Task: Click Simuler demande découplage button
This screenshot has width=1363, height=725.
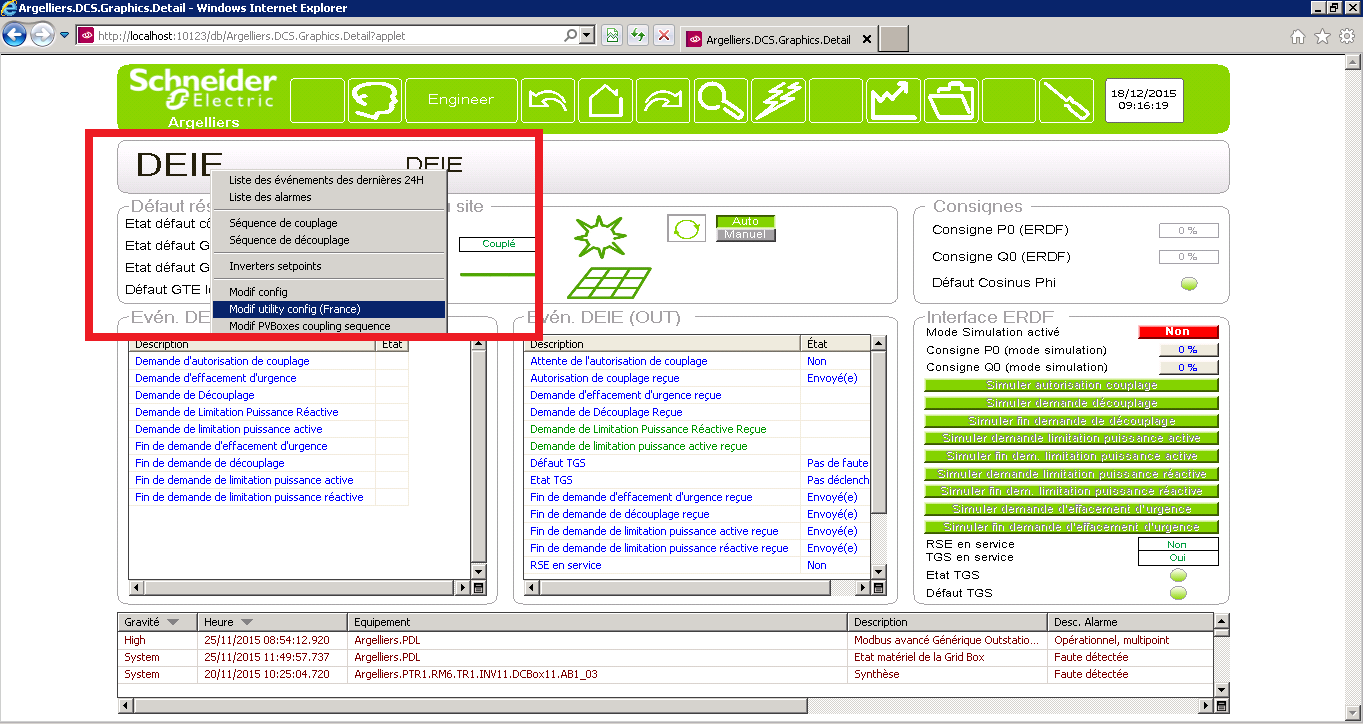Action: [1071, 403]
